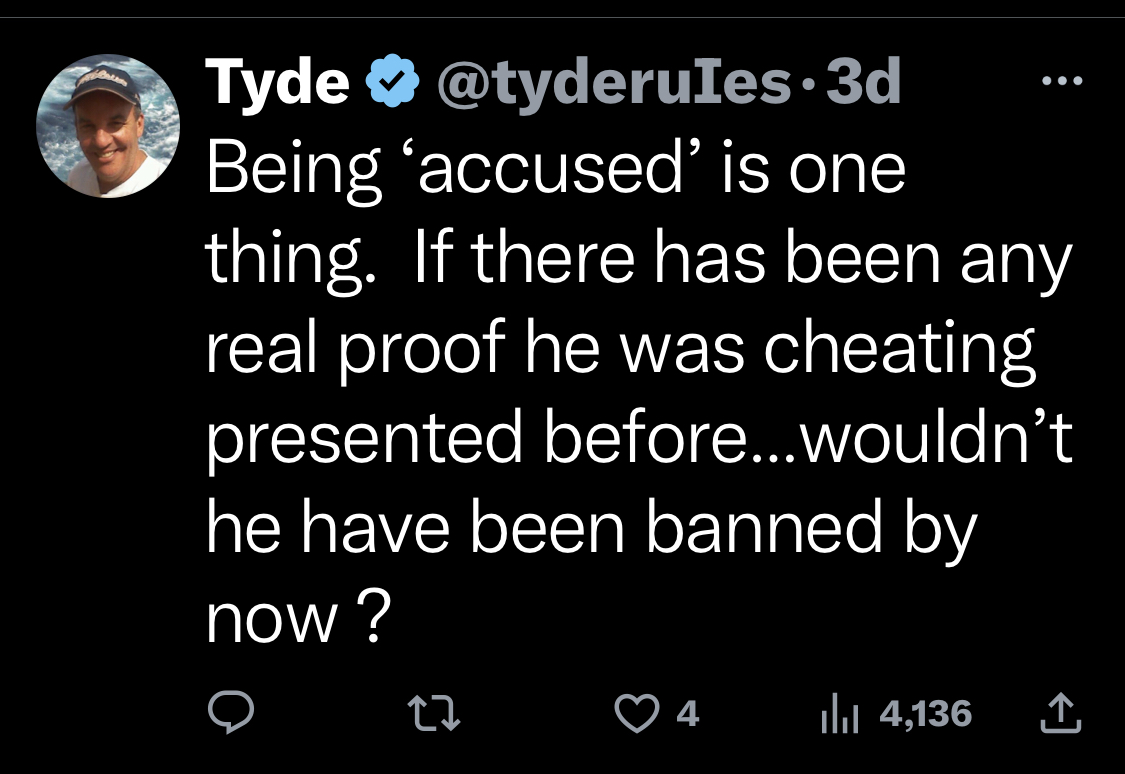
Task: Click the word 'presented' in the tweet
Action: pos(364,439)
